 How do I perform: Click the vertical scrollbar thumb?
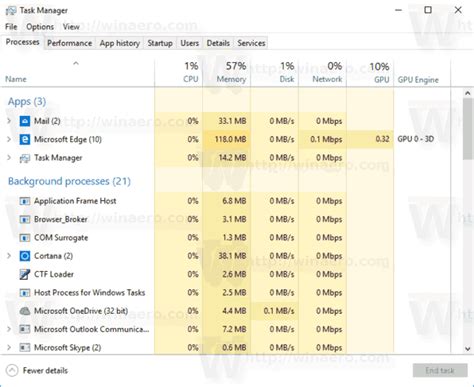pyautogui.click(x=468, y=128)
